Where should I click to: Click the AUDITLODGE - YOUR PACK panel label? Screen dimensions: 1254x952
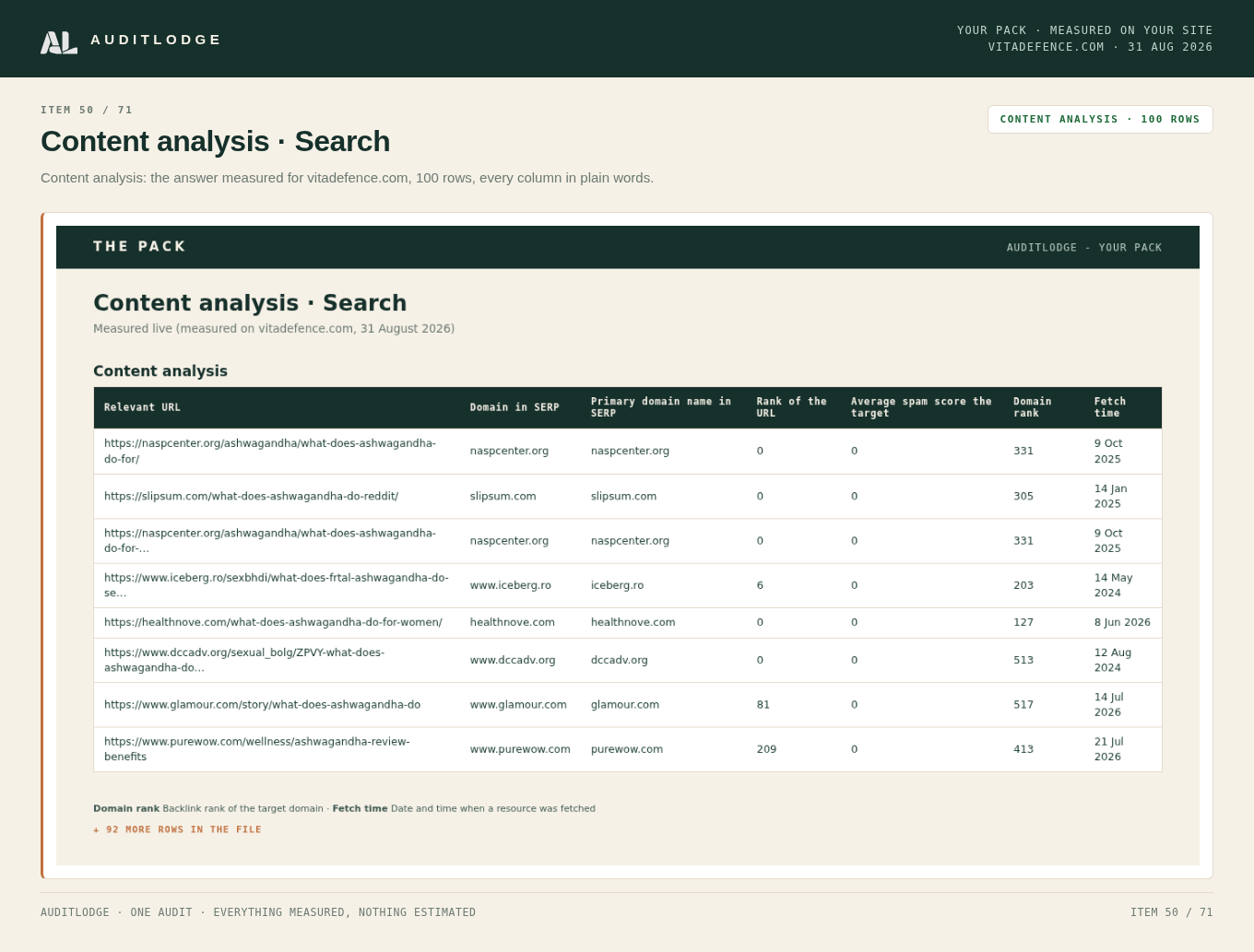pos(1084,247)
